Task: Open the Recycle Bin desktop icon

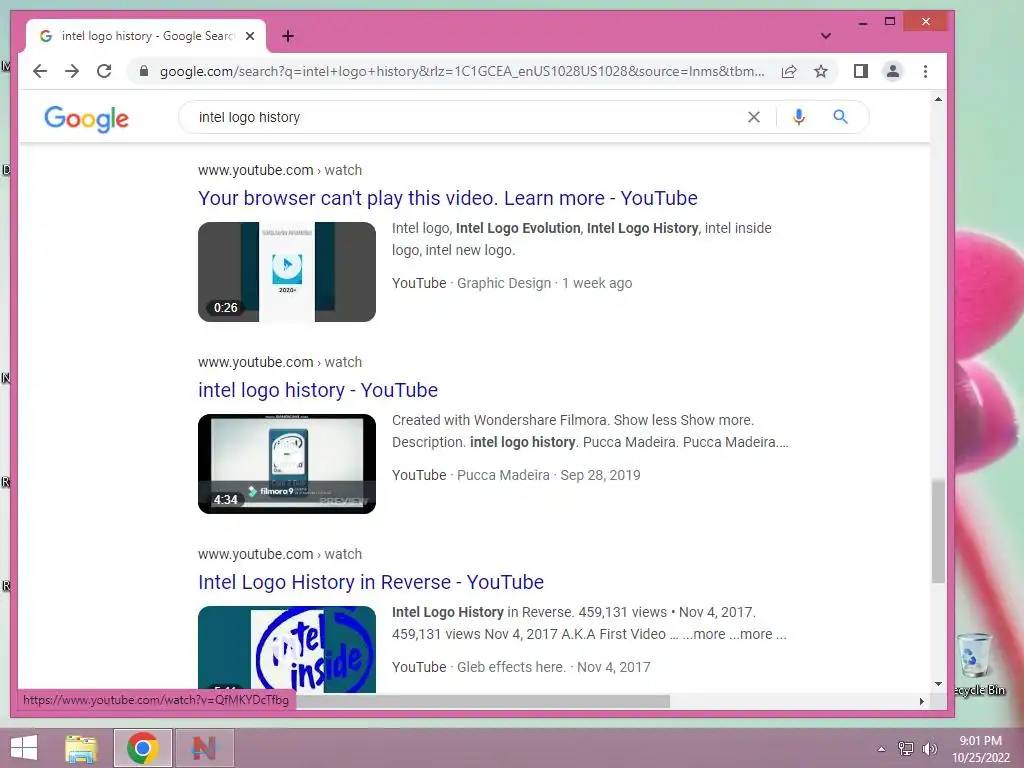Action: click(x=976, y=665)
